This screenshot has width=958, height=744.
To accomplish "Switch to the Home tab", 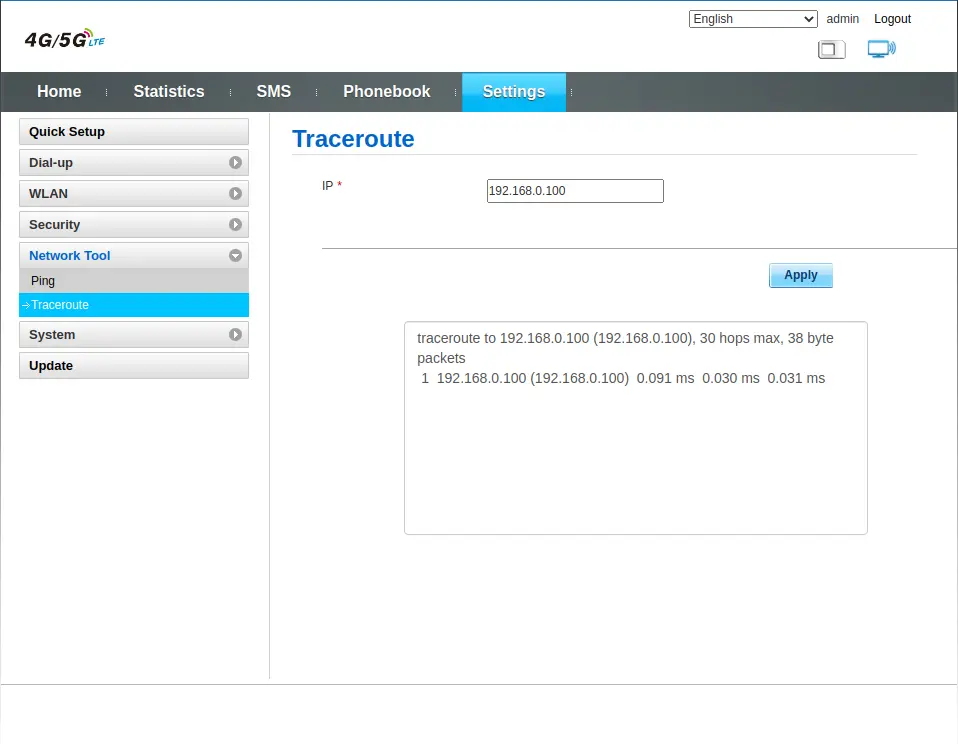I will point(59,92).
